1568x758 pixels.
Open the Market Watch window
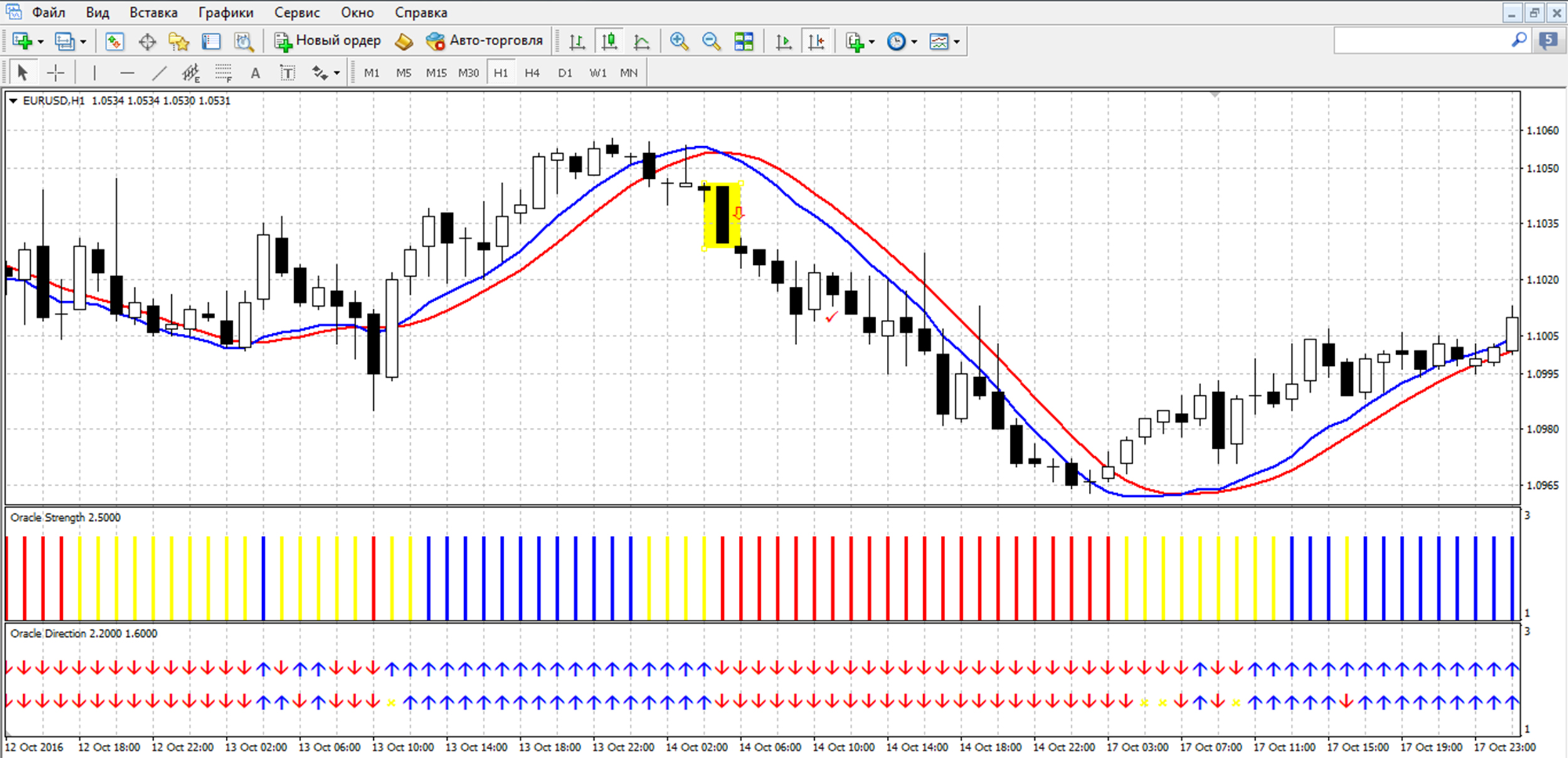(x=114, y=41)
